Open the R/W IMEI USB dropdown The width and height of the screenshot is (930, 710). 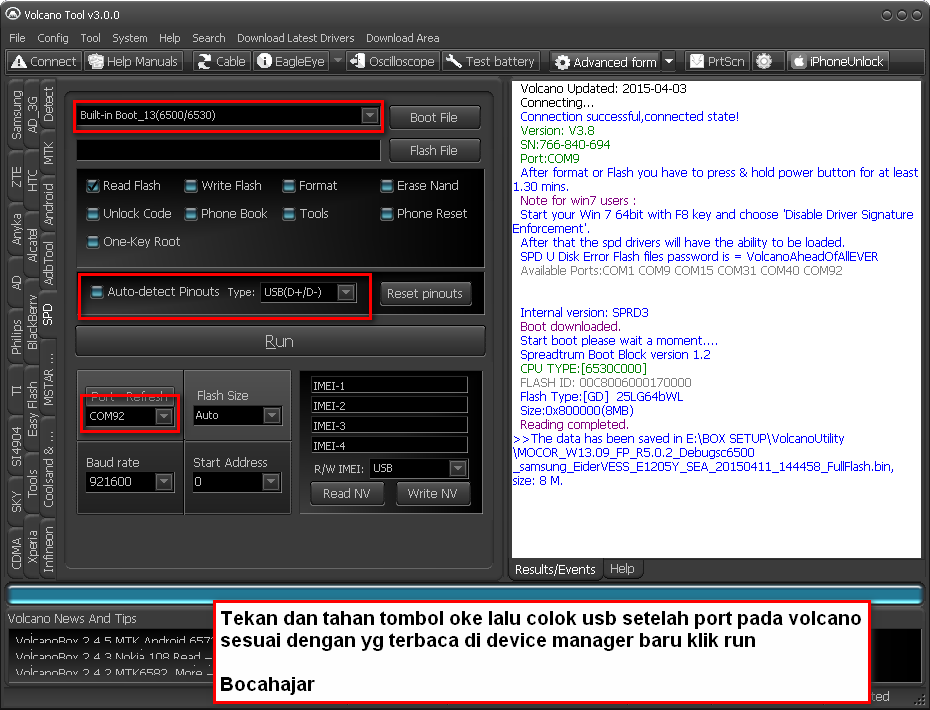[457, 469]
